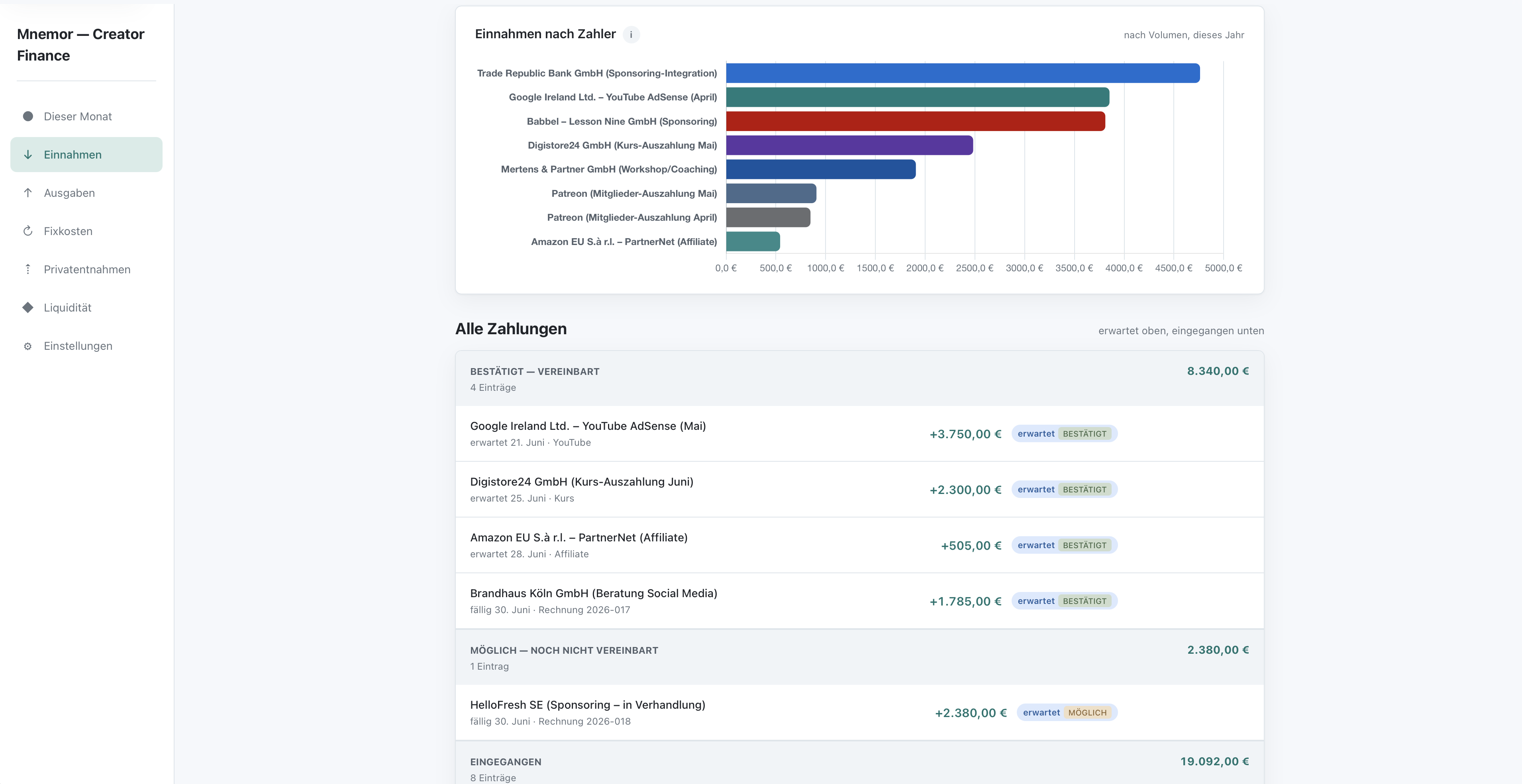This screenshot has height=784, width=1522.
Task: Open the Amazon EU PartnerNet (Affiliate) payment row
Action: pyautogui.click(x=860, y=545)
